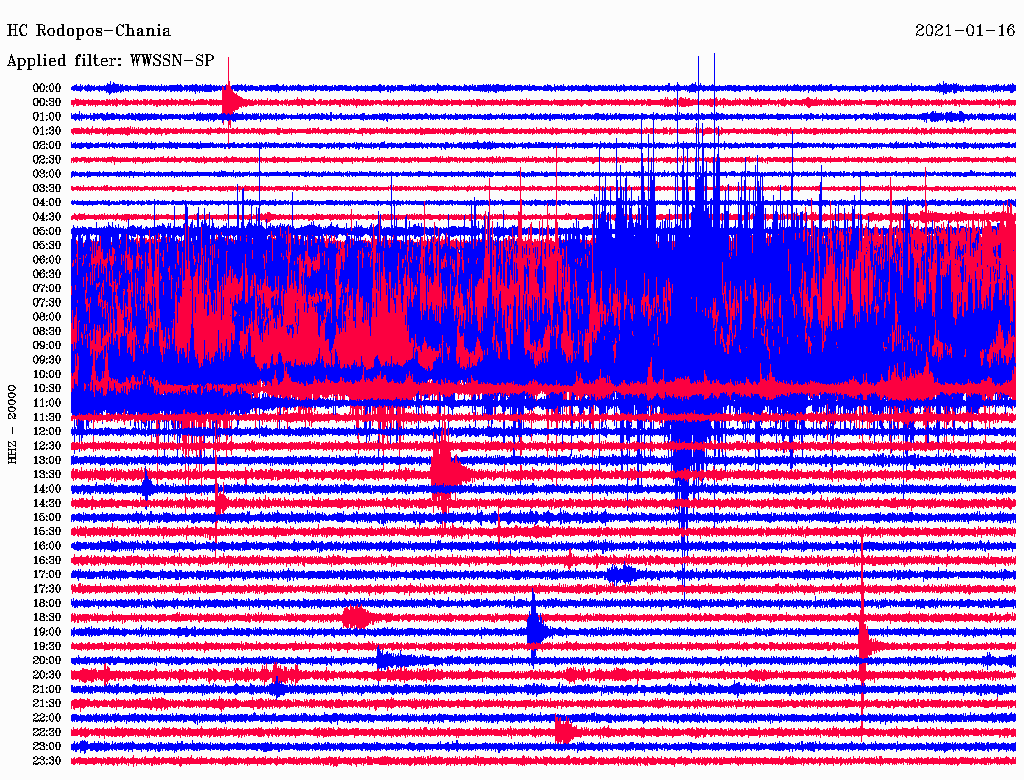Select the blue event on the 20:00 trace
The width and height of the screenshot is (1024, 780).
[x=393, y=659]
